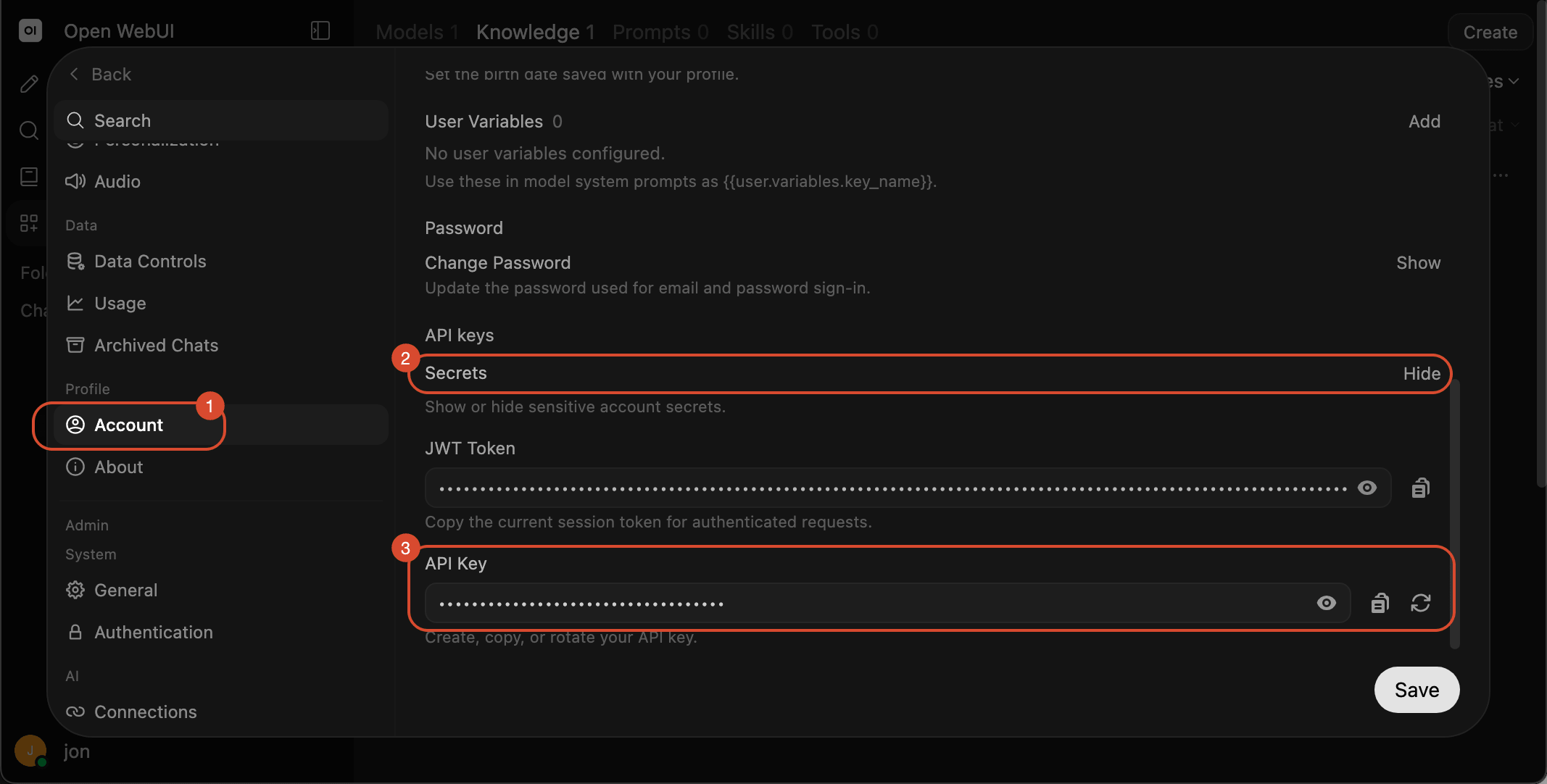The image size is (1547, 784).
Task: Reveal the JWT Token with eye icon
Action: pos(1367,488)
